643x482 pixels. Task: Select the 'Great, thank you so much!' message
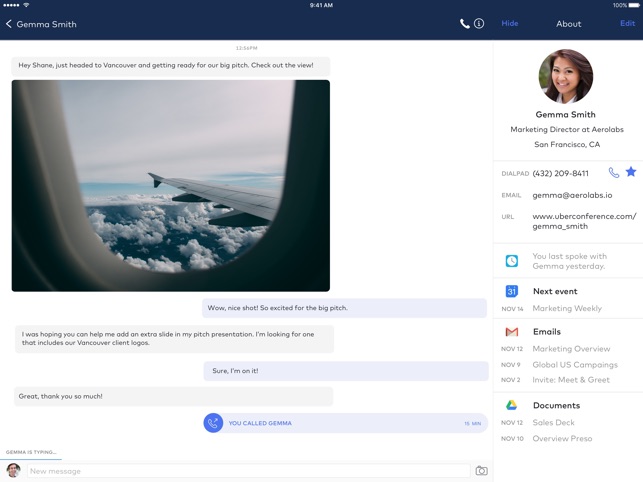(173, 396)
